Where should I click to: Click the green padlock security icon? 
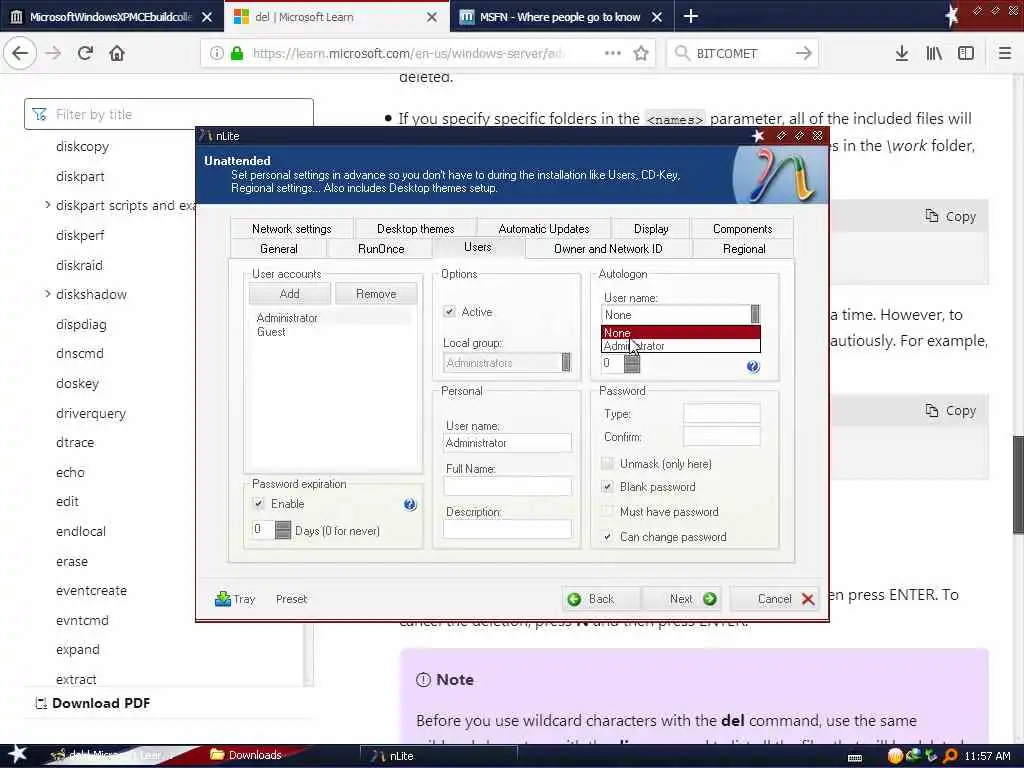[237, 53]
